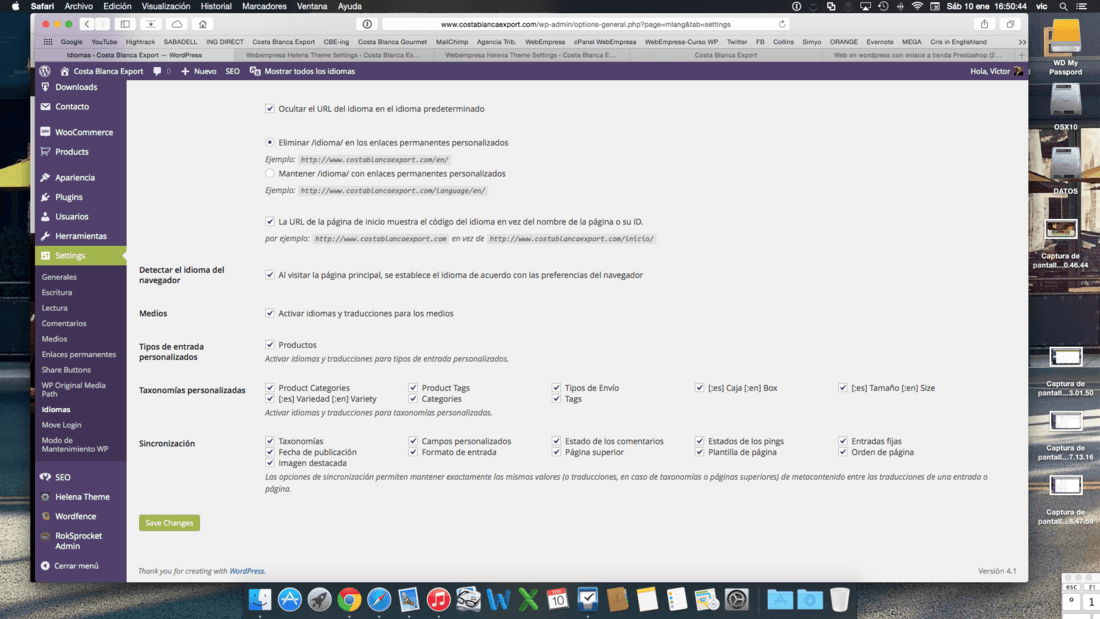
Task: Open the WD My Passport drive on desktop
Action: (x=1065, y=48)
